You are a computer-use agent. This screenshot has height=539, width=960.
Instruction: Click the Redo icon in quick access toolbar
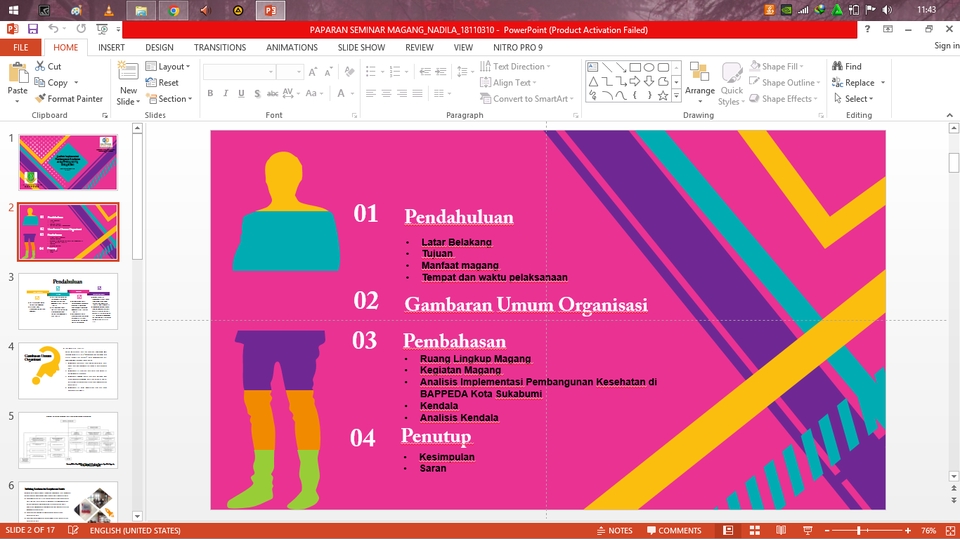tap(81, 29)
